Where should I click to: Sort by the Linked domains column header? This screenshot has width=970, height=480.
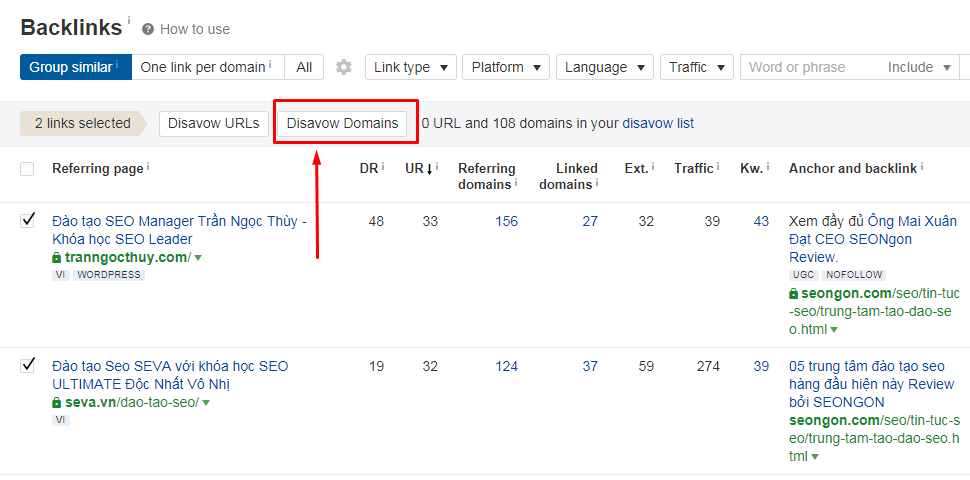(x=569, y=176)
